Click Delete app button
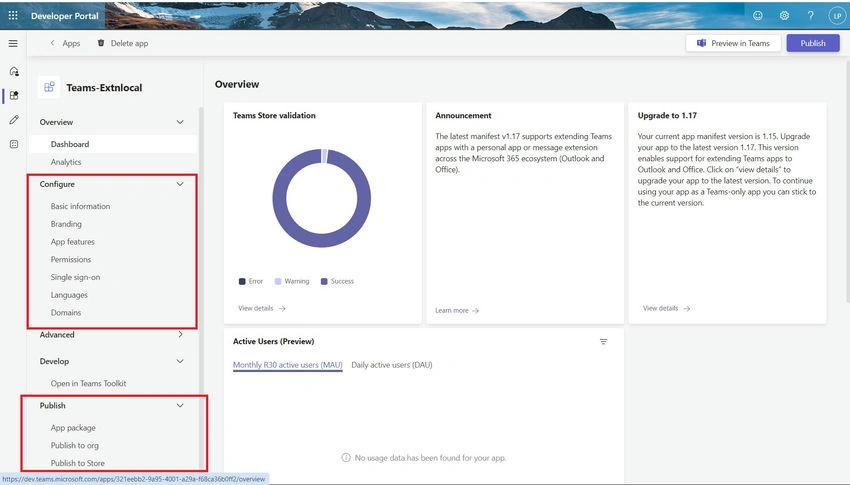 click(x=123, y=43)
